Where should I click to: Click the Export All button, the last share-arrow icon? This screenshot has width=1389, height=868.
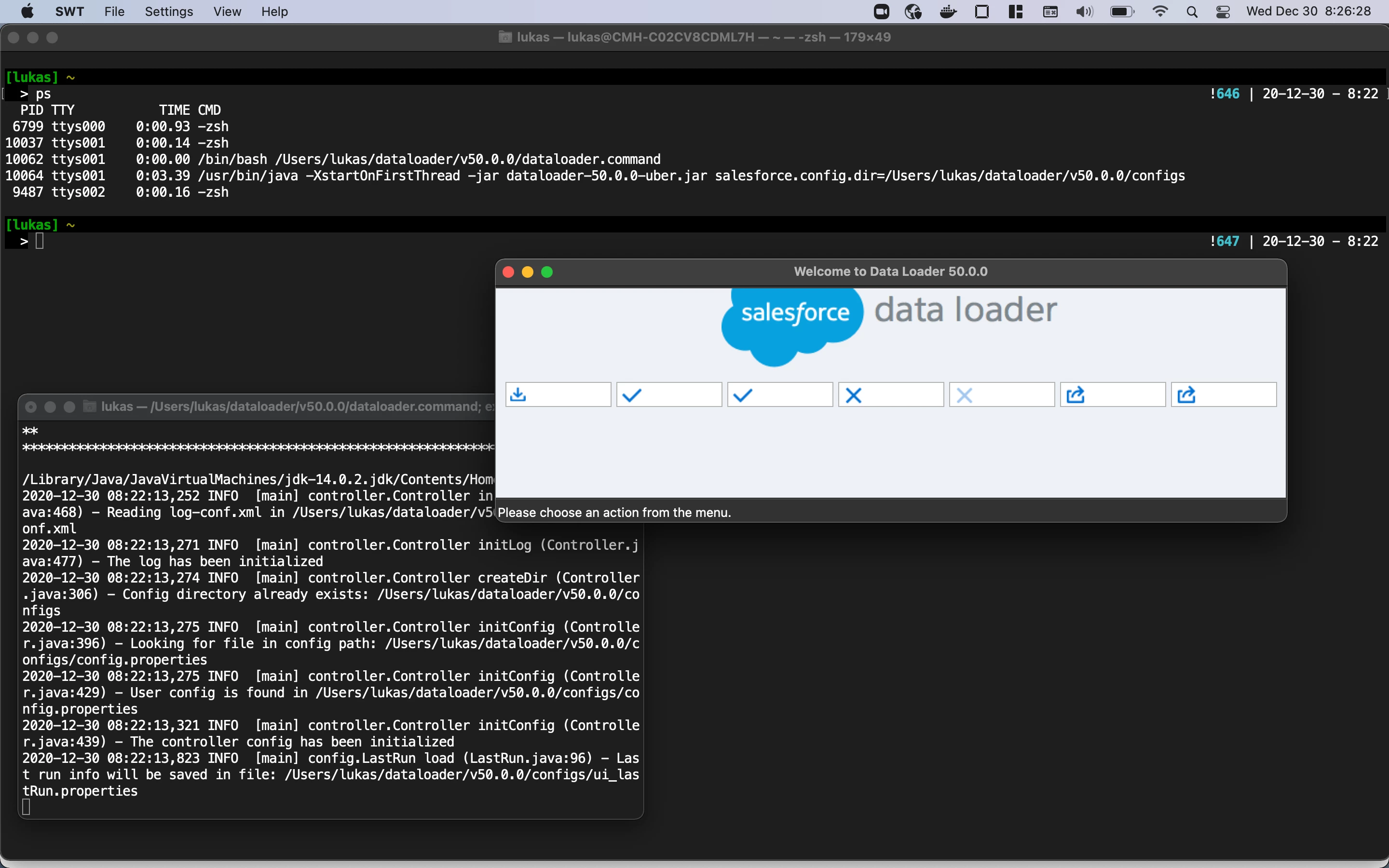(x=1224, y=395)
